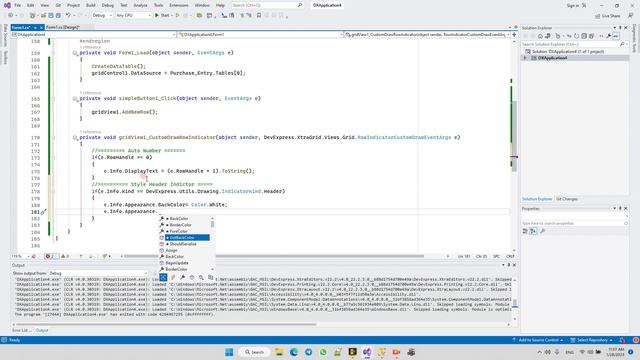Toggle IntelliSense show-all filter icon
Screen dimensions: 640x360
[163, 278]
